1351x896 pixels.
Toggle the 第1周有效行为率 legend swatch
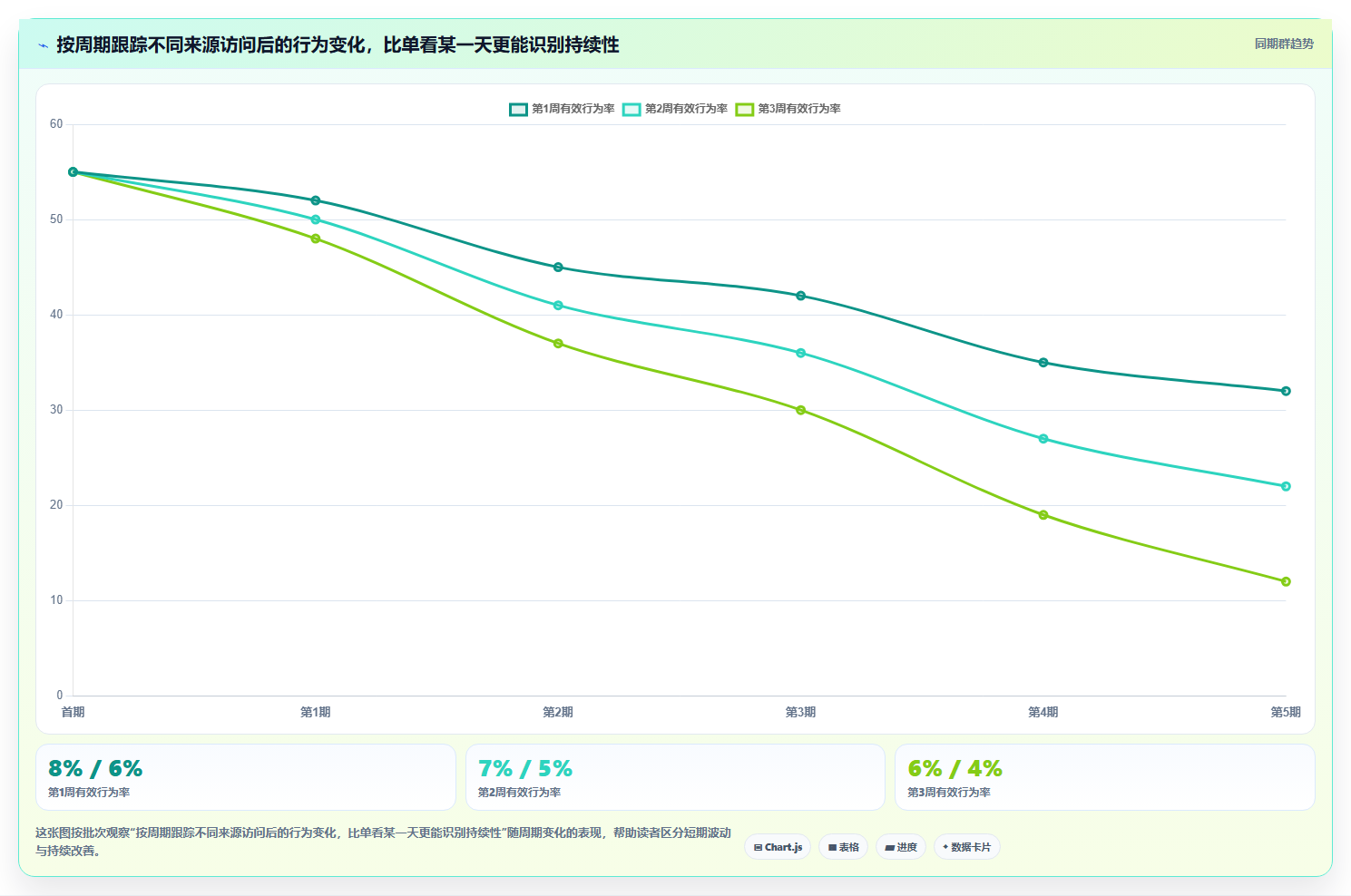(x=518, y=109)
